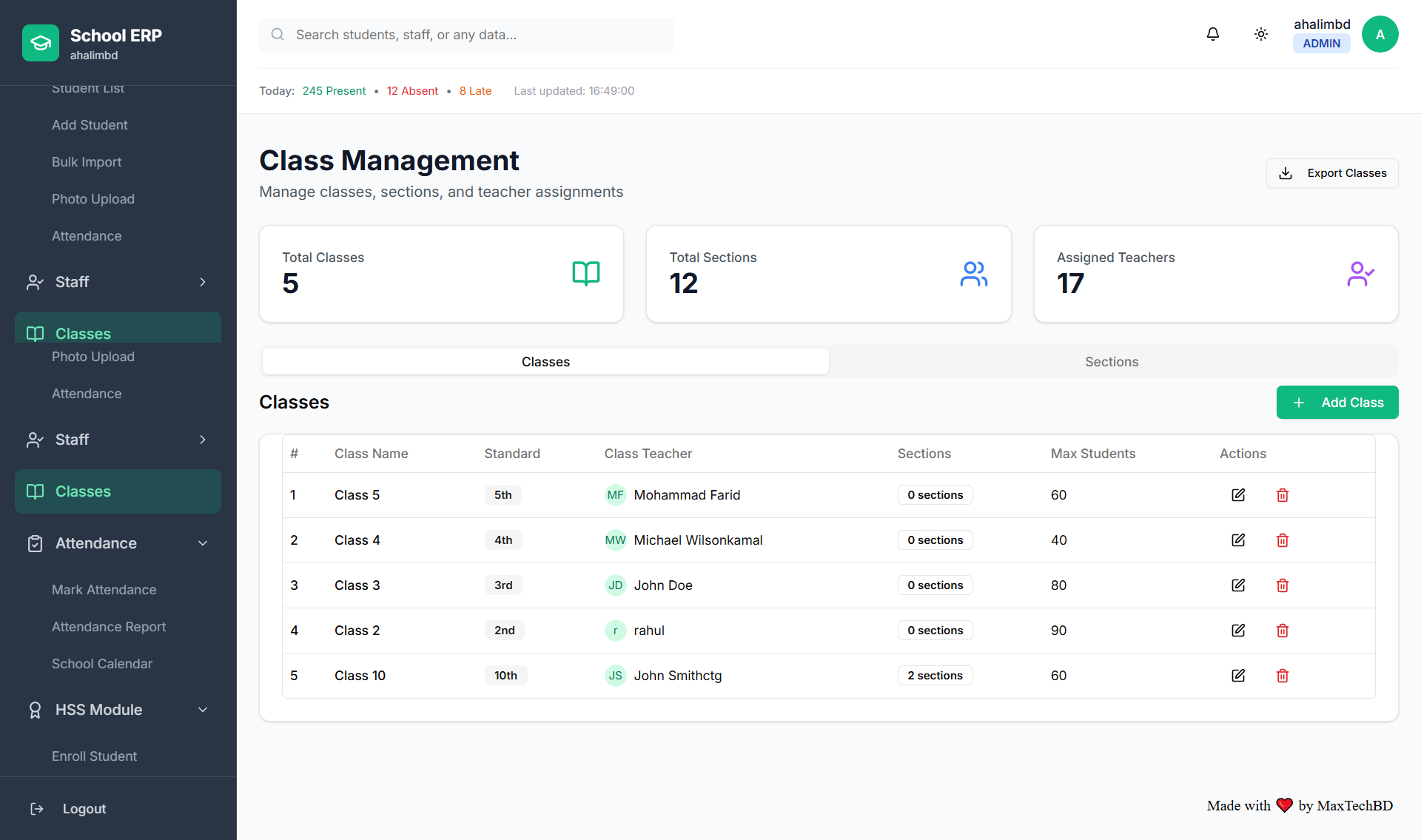Go to Enroll Student
Viewport: 1421px width, 840px height.
coord(94,756)
